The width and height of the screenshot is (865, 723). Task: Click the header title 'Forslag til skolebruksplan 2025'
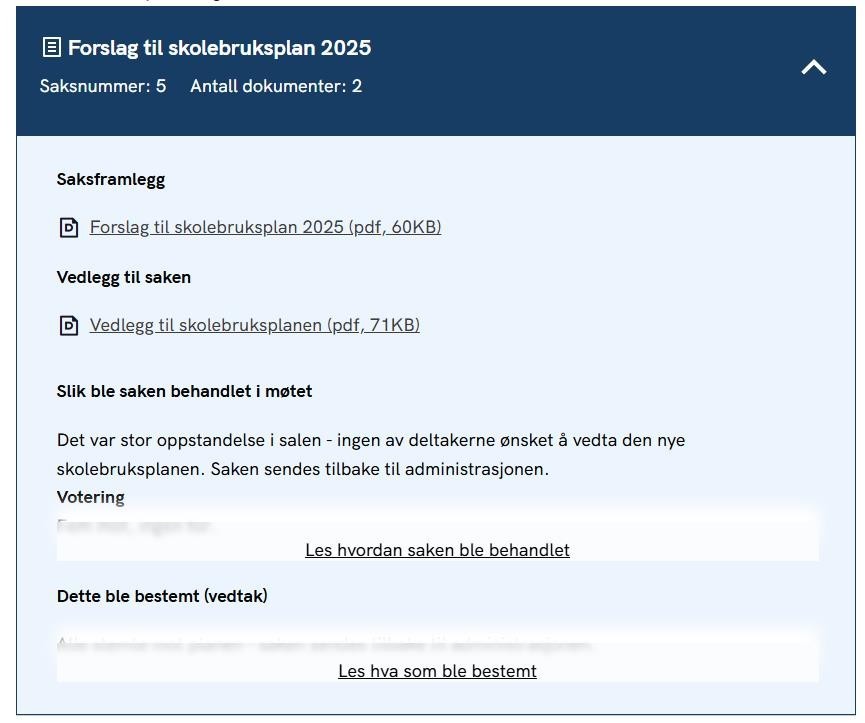pos(219,47)
